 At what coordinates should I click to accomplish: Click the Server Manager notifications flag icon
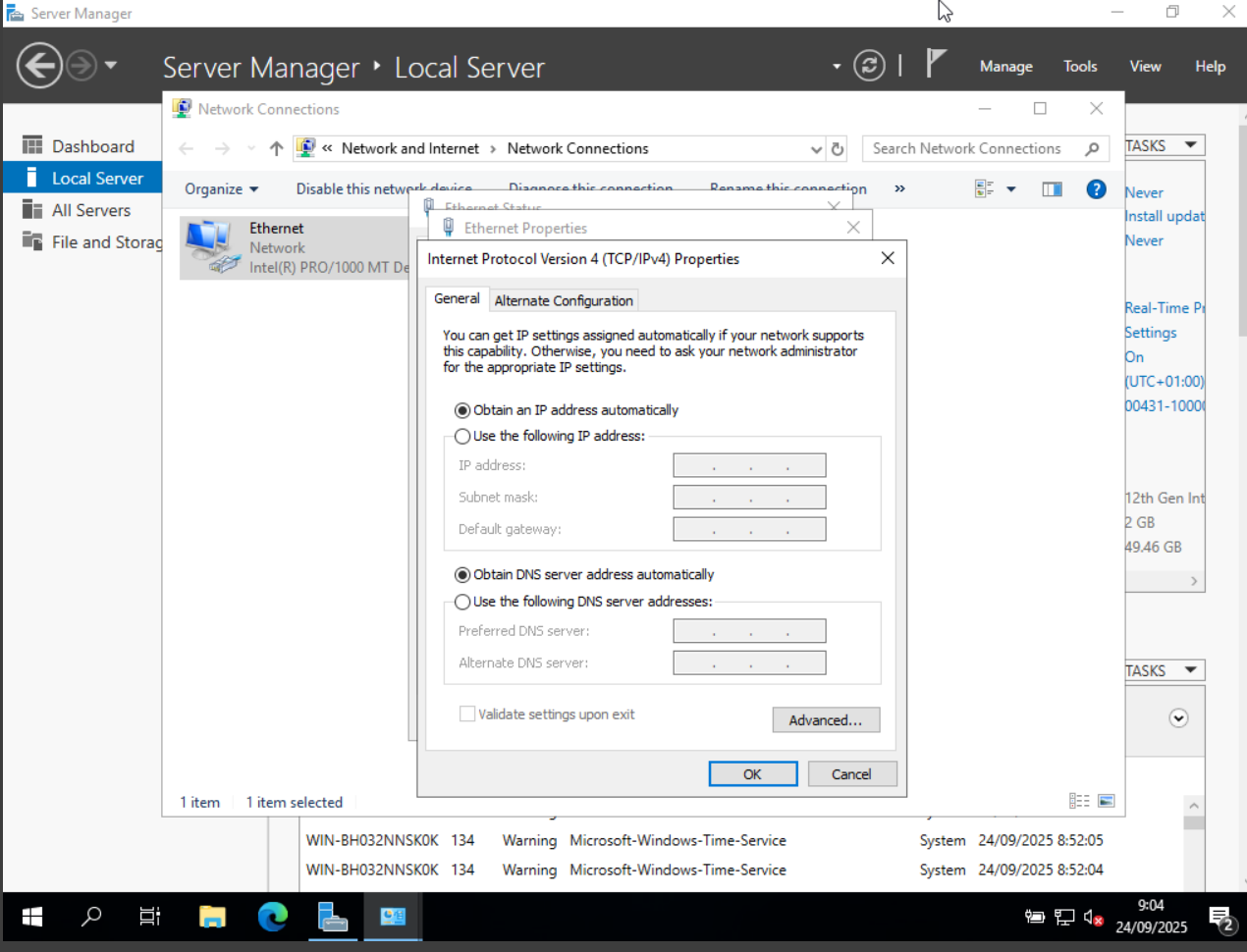pos(936,65)
